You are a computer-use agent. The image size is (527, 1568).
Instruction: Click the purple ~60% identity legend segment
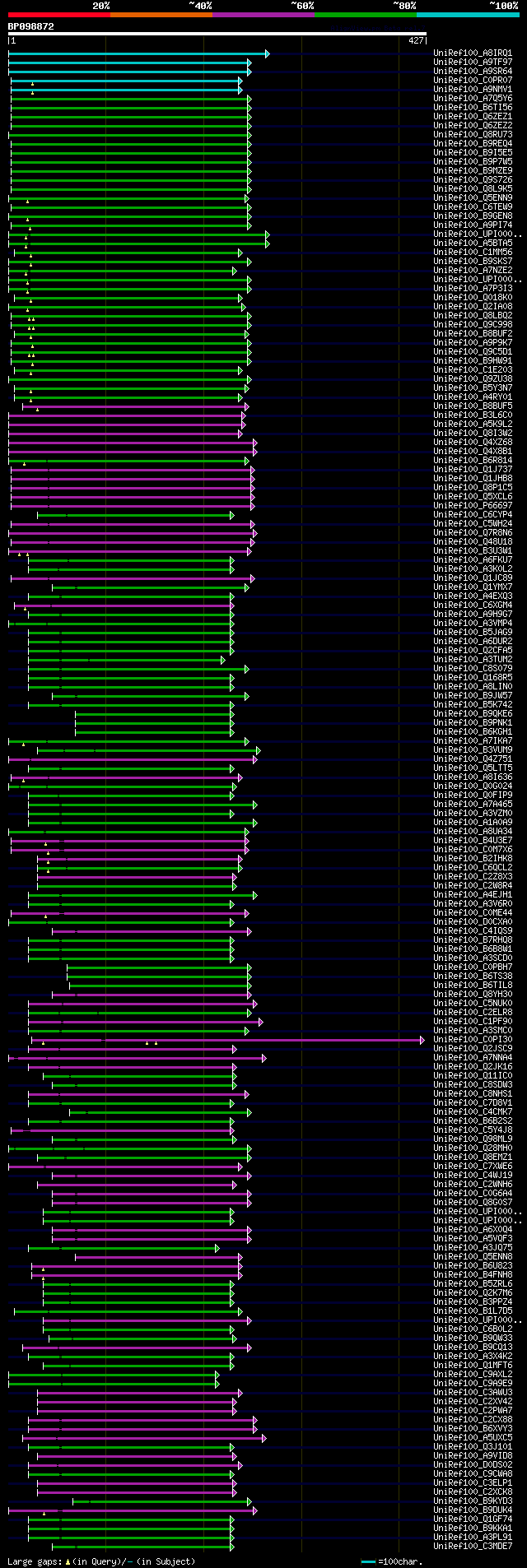[263, 15]
